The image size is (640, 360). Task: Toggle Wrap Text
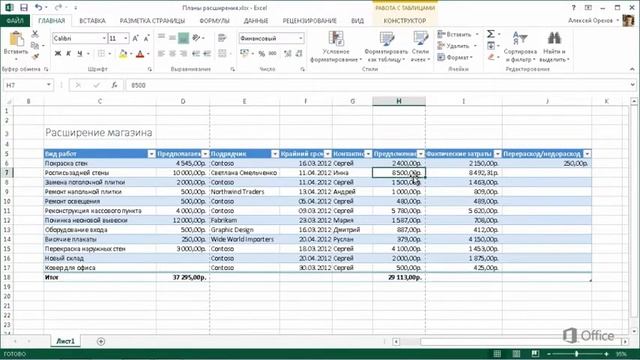(222, 38)
